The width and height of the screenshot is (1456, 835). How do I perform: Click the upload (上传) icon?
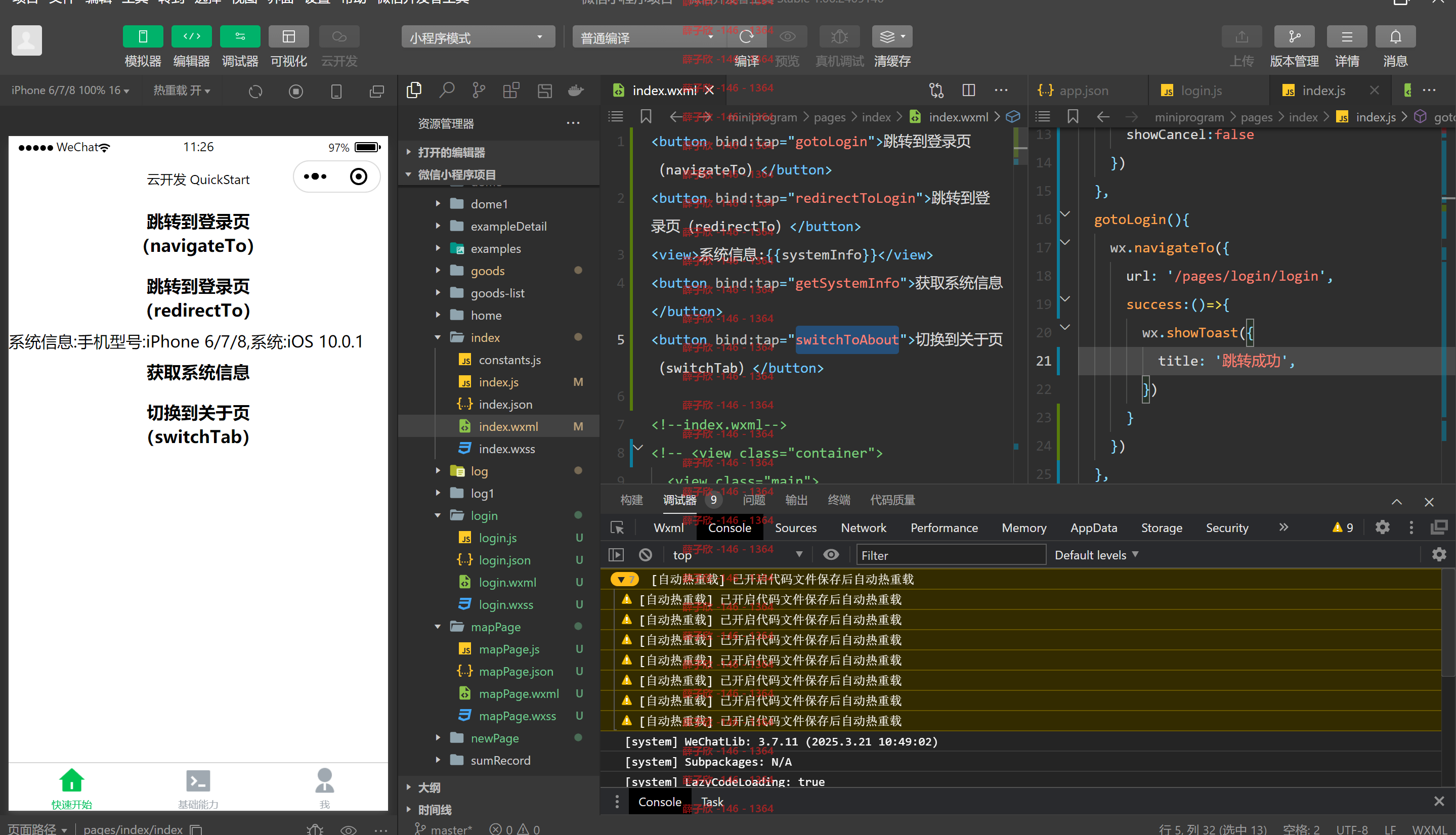click(1242, 37)
